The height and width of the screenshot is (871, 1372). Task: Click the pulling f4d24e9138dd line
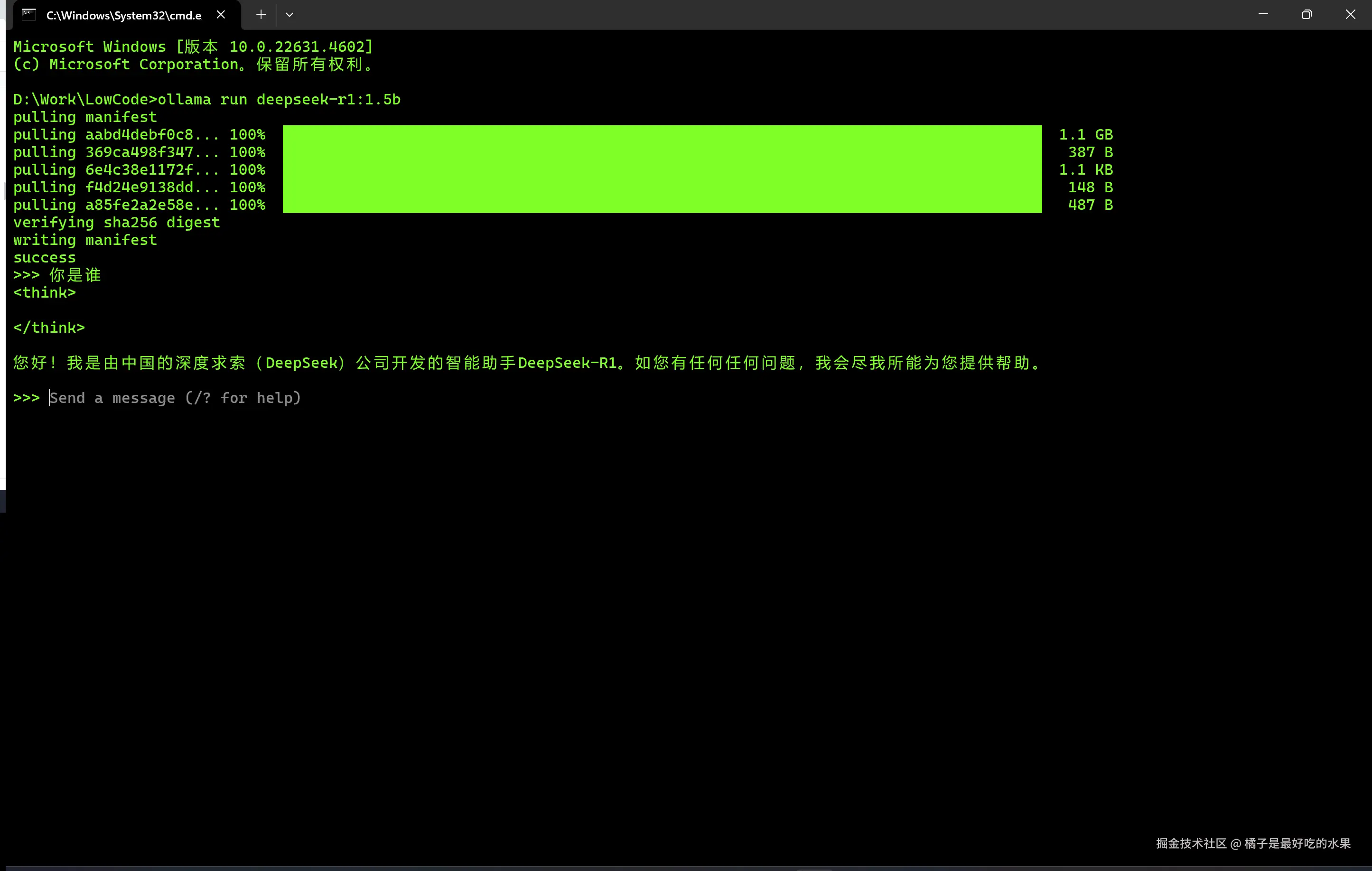140,187
